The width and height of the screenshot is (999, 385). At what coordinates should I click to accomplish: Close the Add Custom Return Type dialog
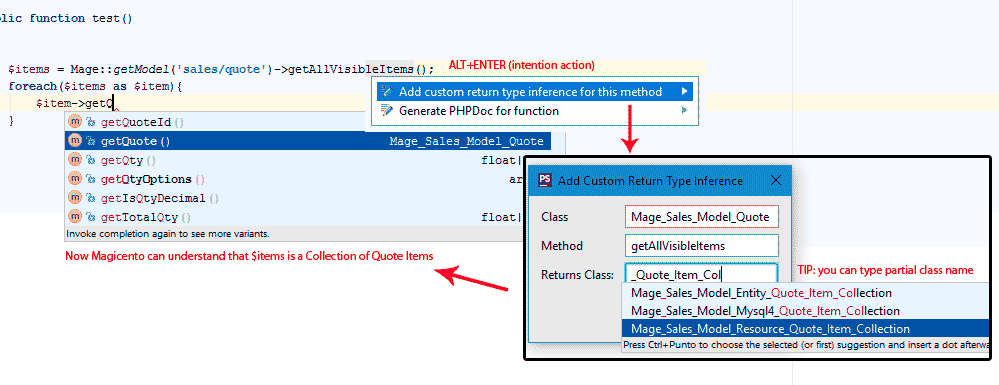coord(776,180)
